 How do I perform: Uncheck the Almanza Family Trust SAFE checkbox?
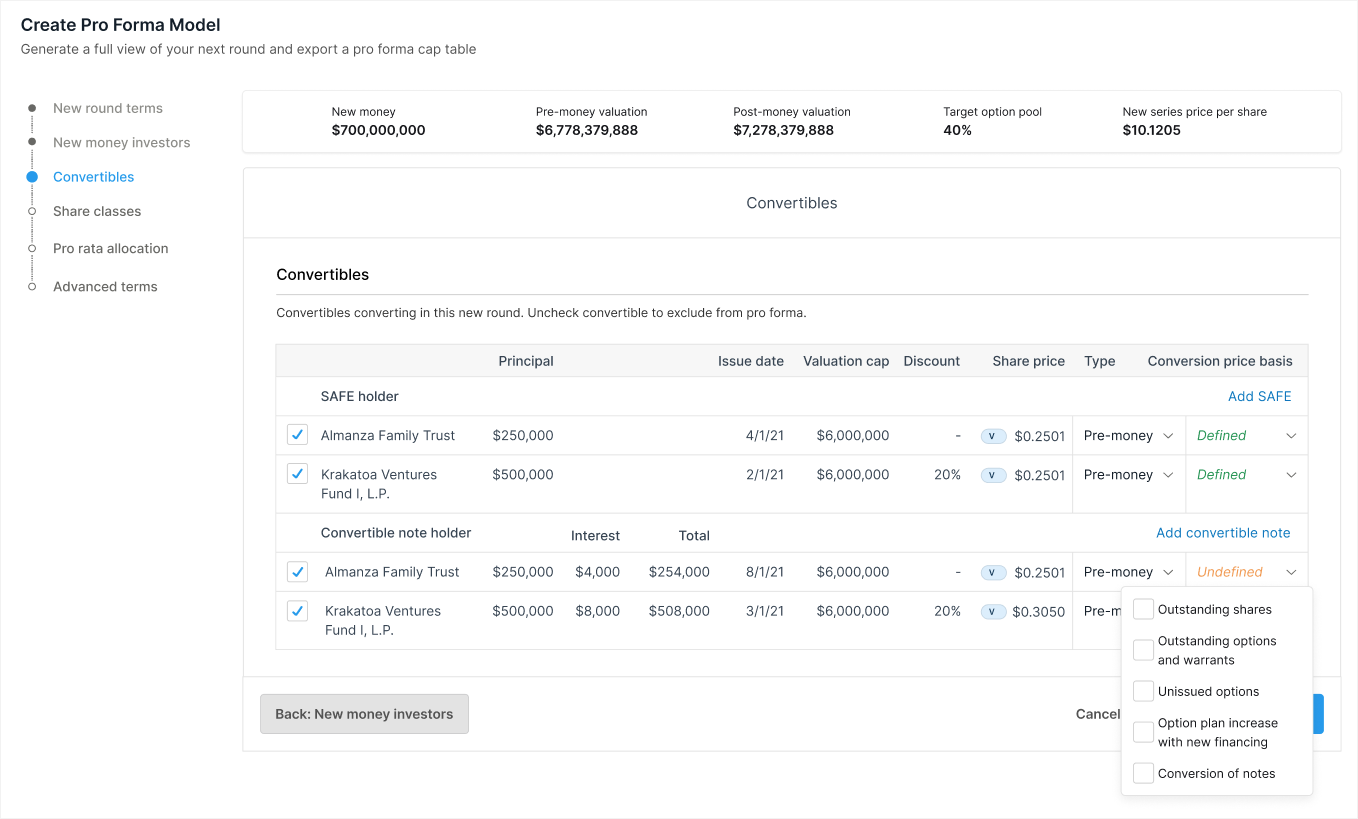click(297, 435)
